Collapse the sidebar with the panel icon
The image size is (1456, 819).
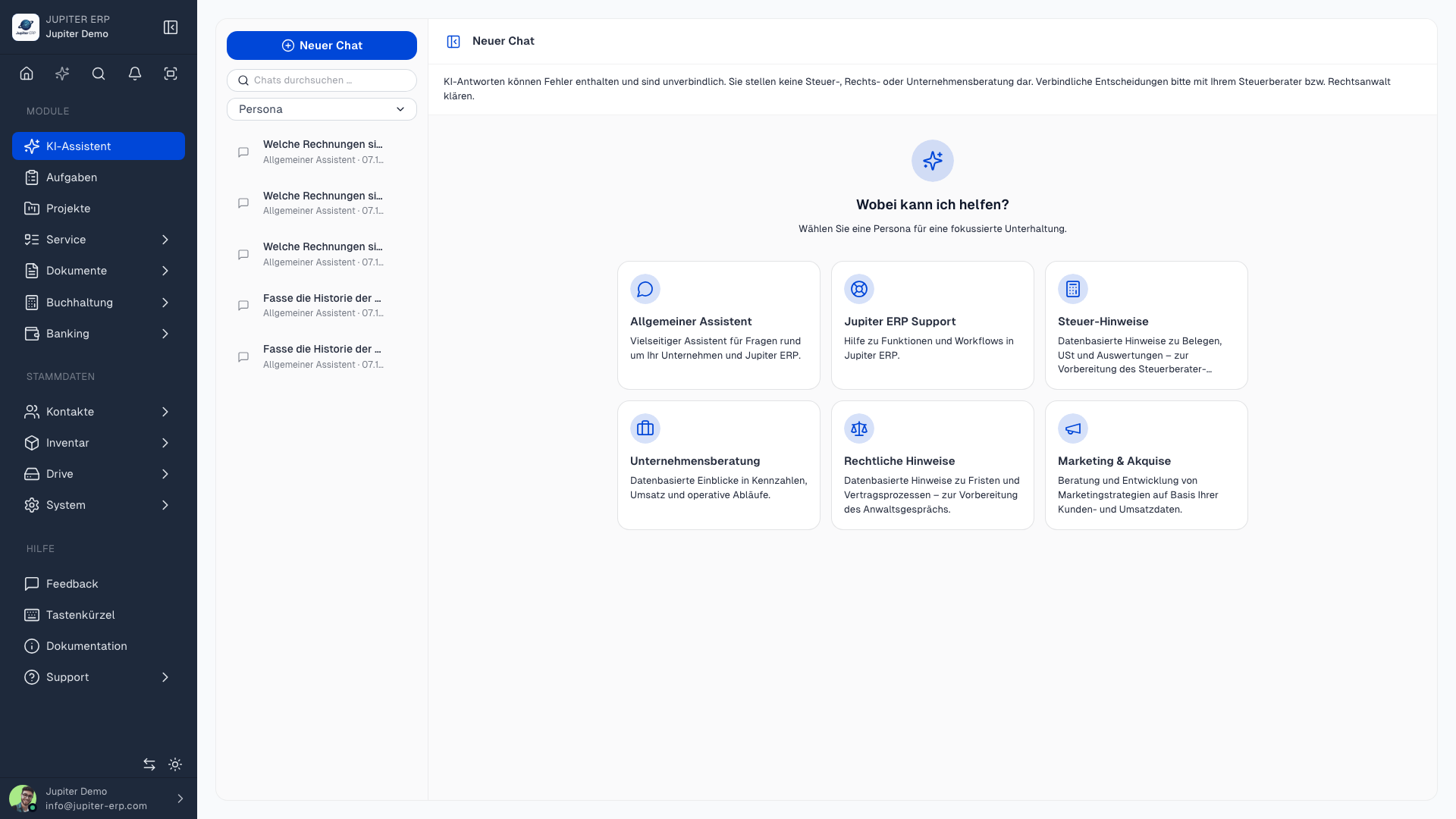pos(171,27)
